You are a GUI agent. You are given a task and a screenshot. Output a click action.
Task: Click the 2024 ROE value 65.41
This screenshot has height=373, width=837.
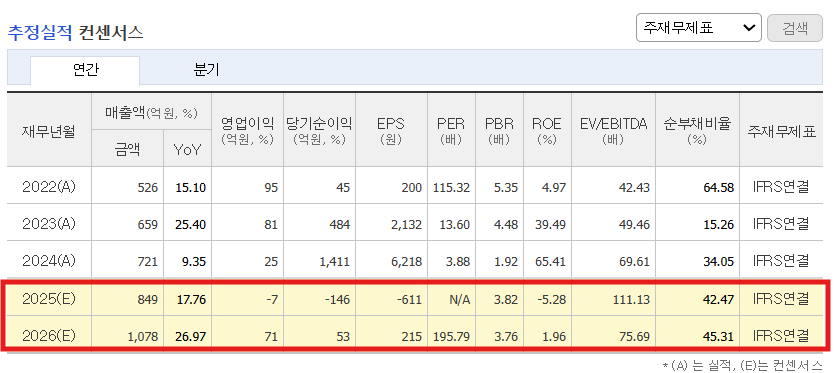click(x=551, y=261)
